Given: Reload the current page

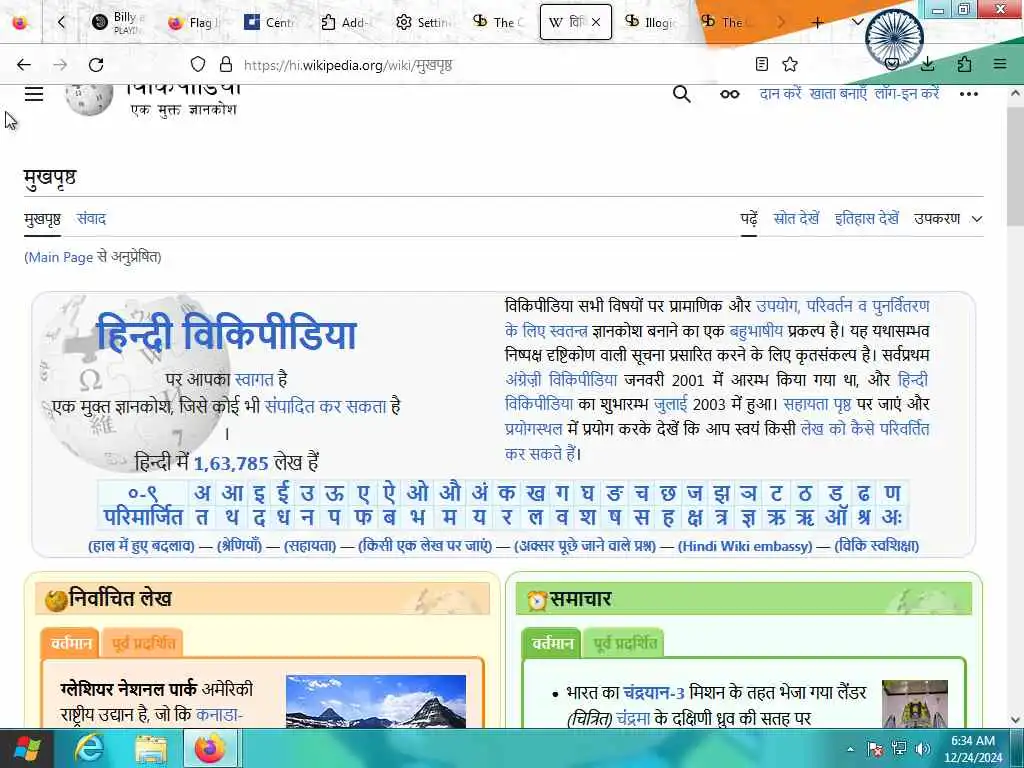Looking at the screenshot, I should click(x=96, y=65).
